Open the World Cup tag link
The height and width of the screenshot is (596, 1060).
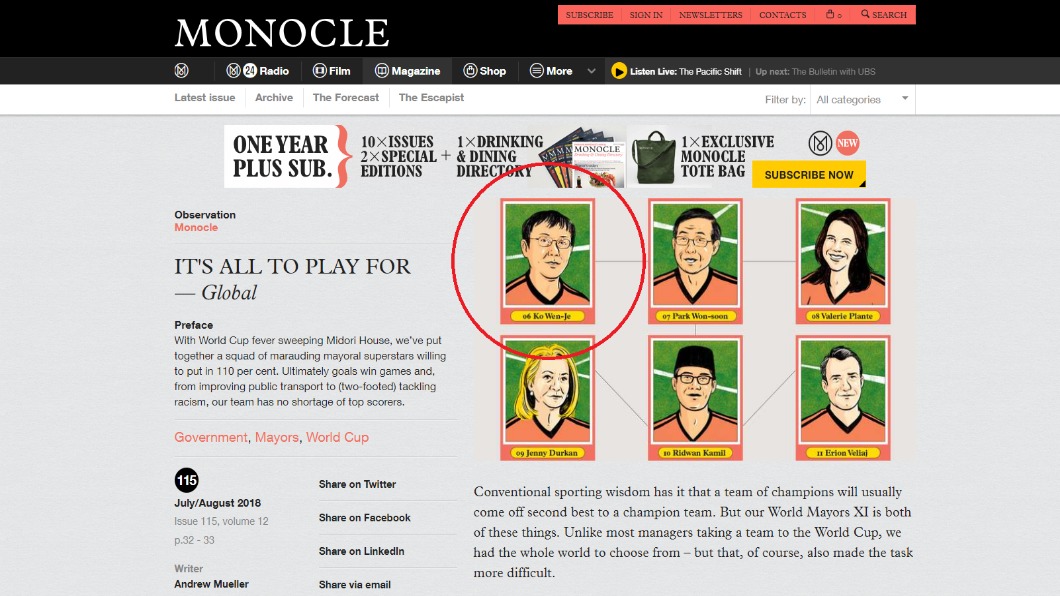pos(337,437)
